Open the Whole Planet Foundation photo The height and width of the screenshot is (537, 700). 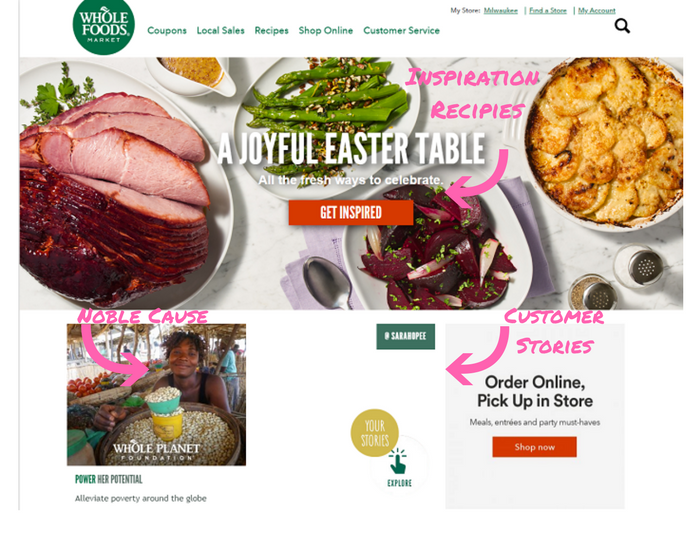coord(156,395)
